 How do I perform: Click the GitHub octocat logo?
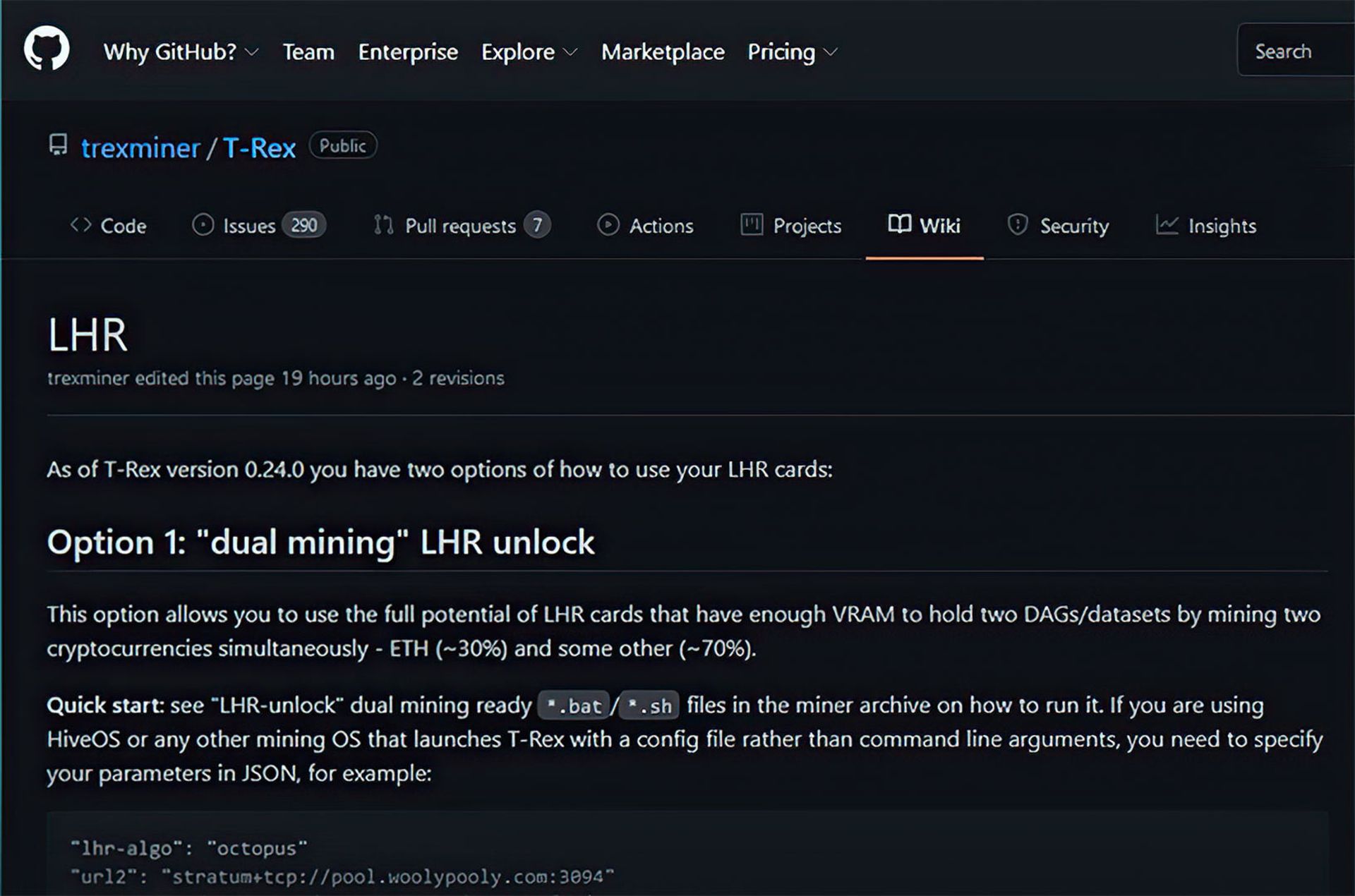[47, 49]
